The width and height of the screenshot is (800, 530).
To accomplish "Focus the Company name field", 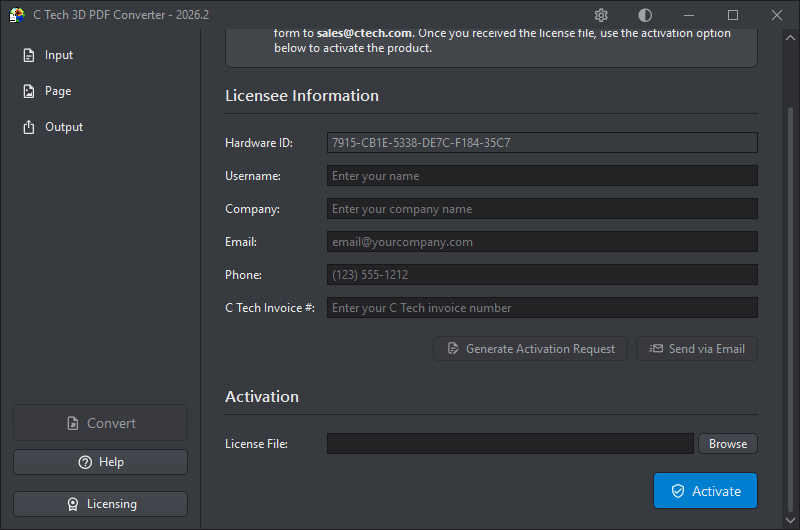I will pyautogui.click(x=542, y=209).
